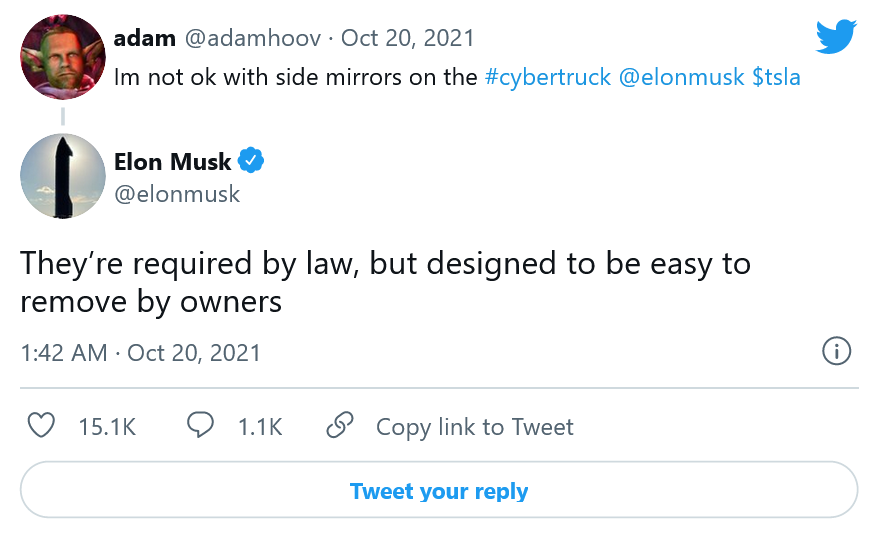The image size is (877, 543).
Task: Open the Elon Musk display name
Action: 172,161
